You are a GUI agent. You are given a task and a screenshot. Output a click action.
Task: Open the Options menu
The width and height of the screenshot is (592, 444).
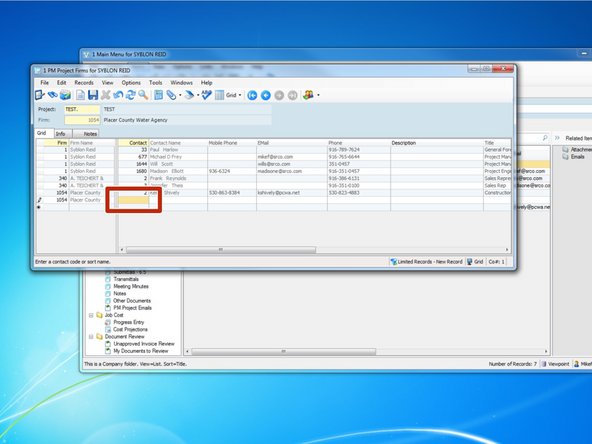131,83
